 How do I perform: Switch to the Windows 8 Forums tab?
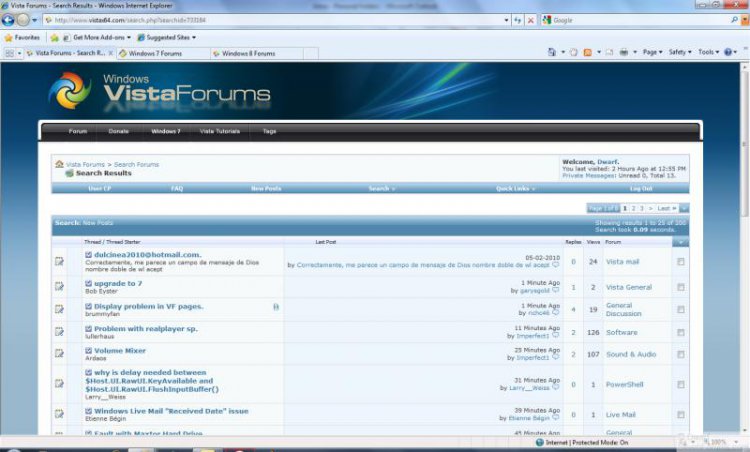click(x=257, y=54)
